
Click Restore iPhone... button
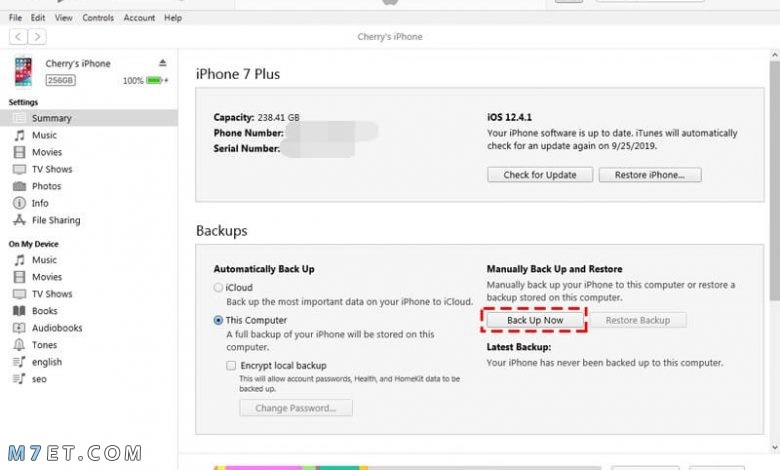650,175
